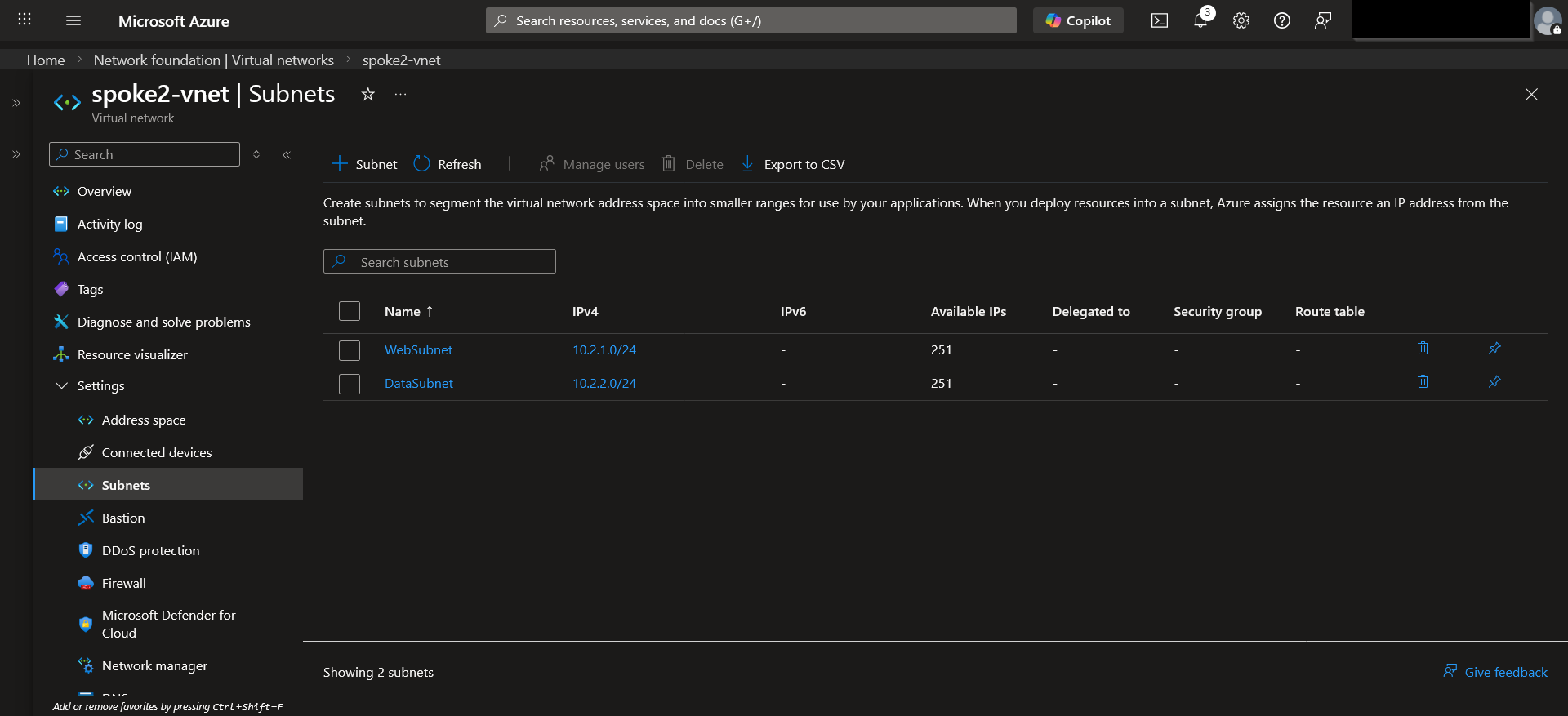Go to Home breadcrumb
Screen dimensions: 1568x716
coord(46,60)
